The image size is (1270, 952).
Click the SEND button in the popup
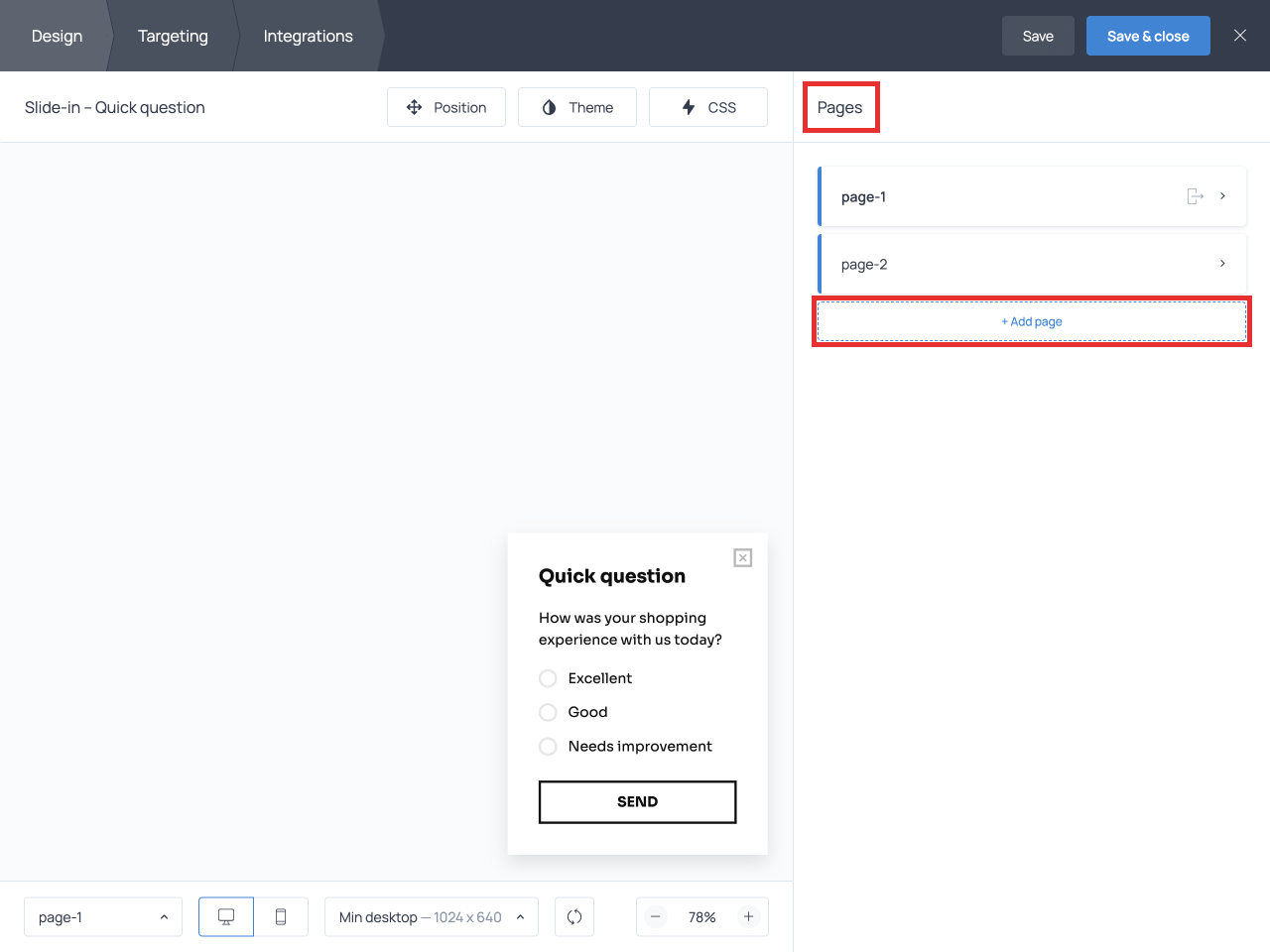[638, 802]
